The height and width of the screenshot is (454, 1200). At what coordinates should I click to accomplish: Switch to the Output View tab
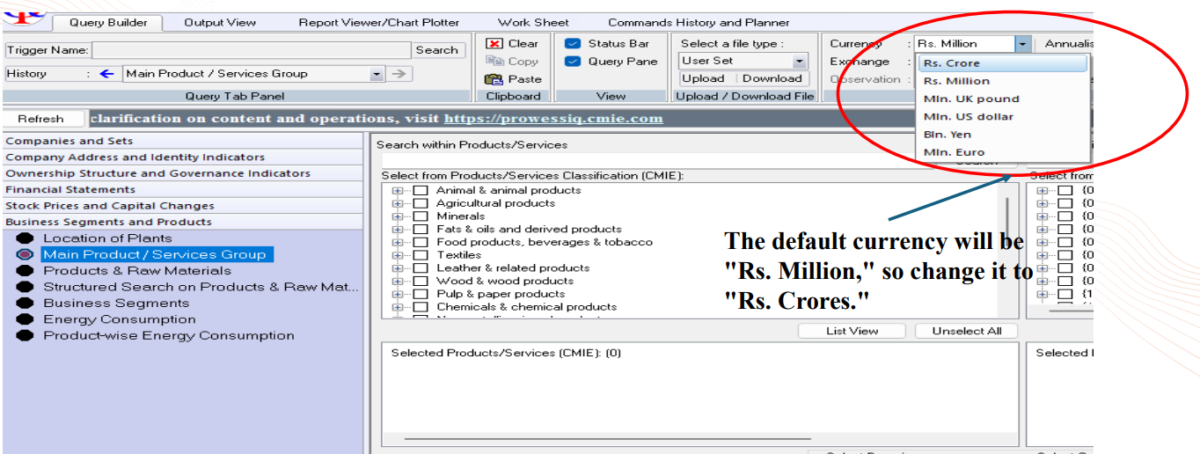pos(219,22)
